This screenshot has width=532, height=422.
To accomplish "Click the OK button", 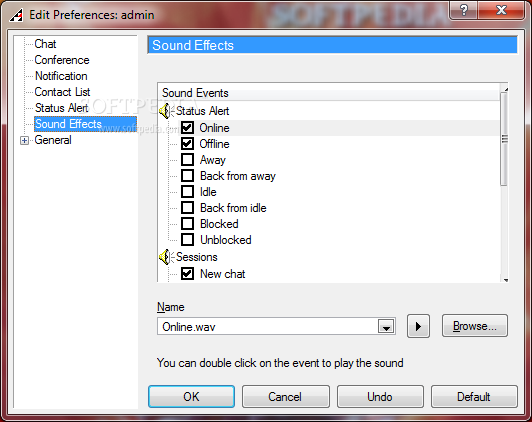I will (x=191, y=397).
